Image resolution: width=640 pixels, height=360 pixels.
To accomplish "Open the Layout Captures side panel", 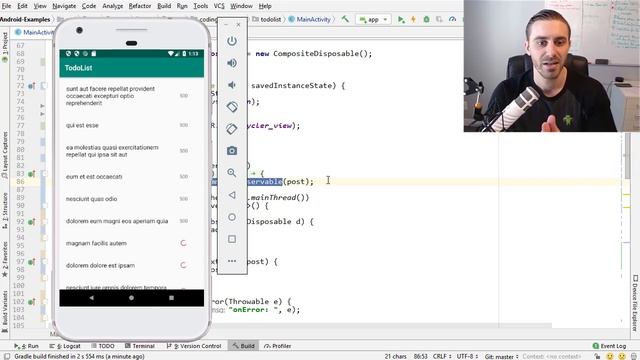I will 5,155.
